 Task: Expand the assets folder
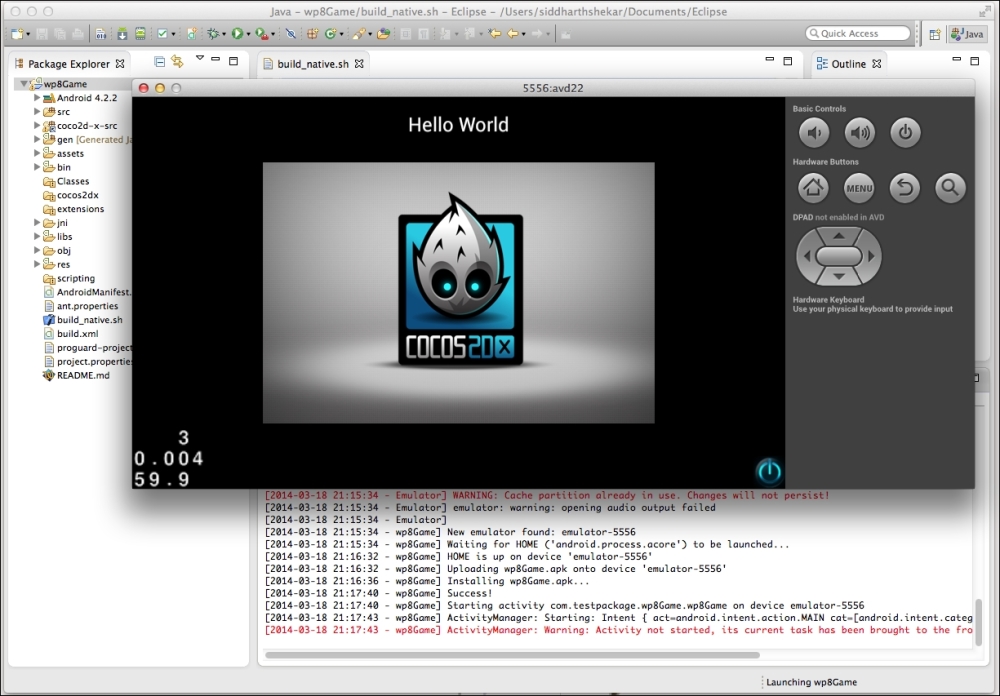[37, 153]
